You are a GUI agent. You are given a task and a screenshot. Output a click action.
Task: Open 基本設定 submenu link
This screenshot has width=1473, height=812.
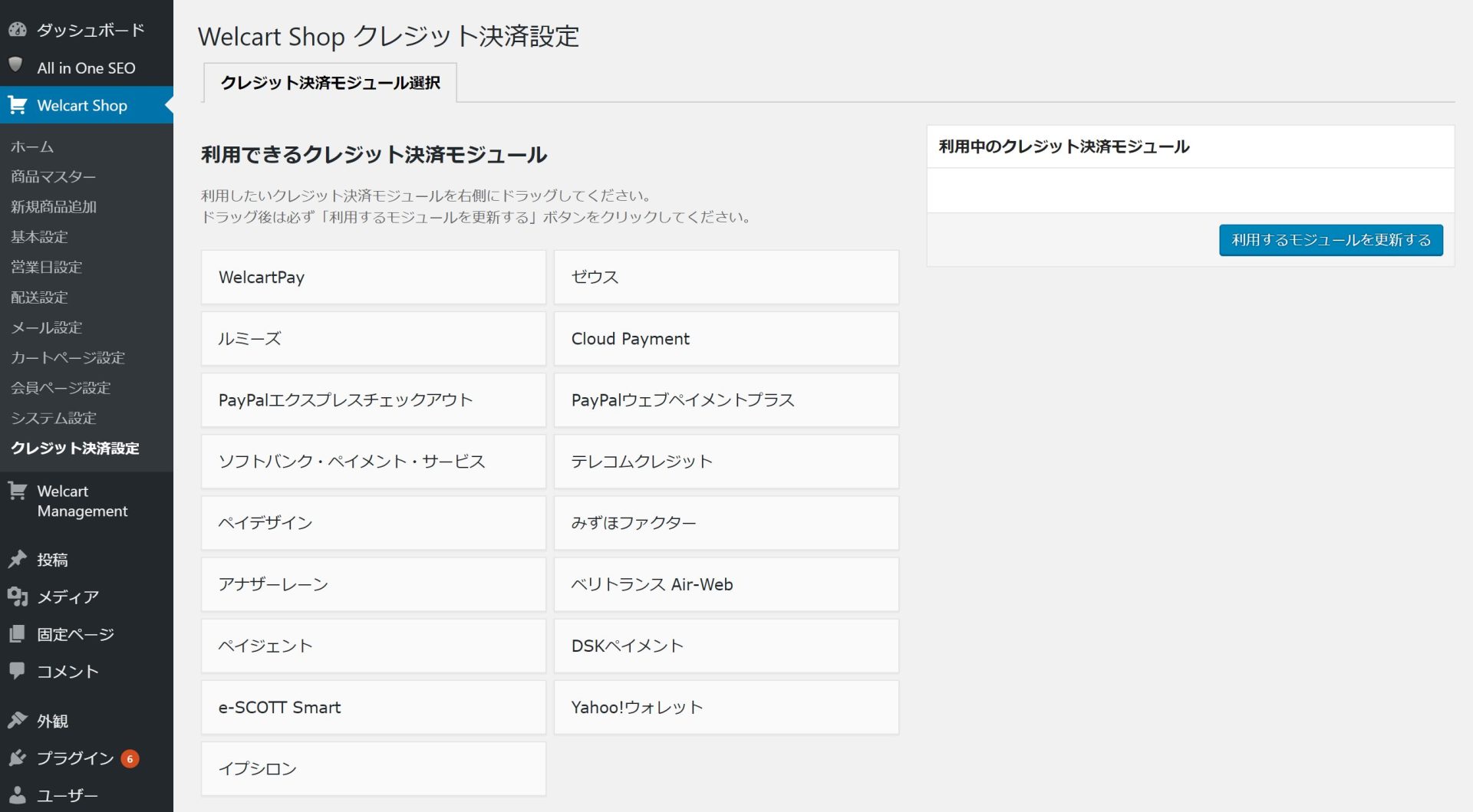tap(39, 237)
